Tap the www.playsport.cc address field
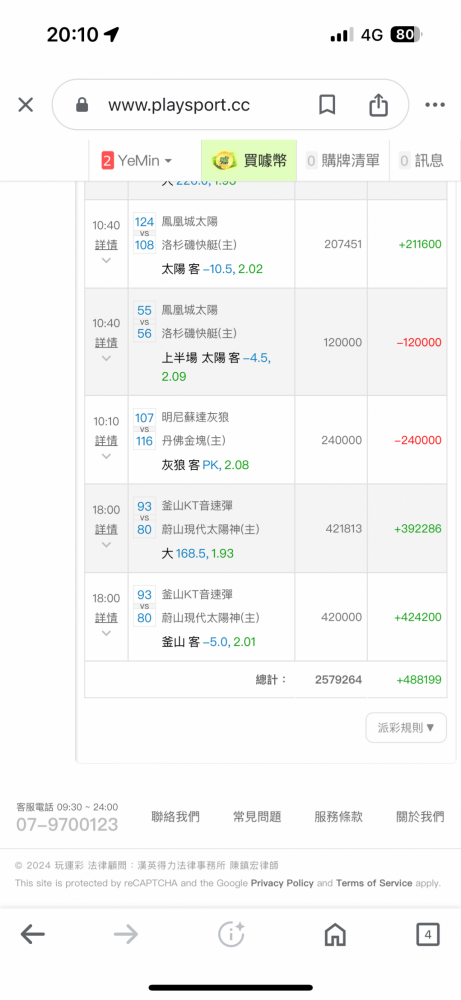 click(179, 105)
